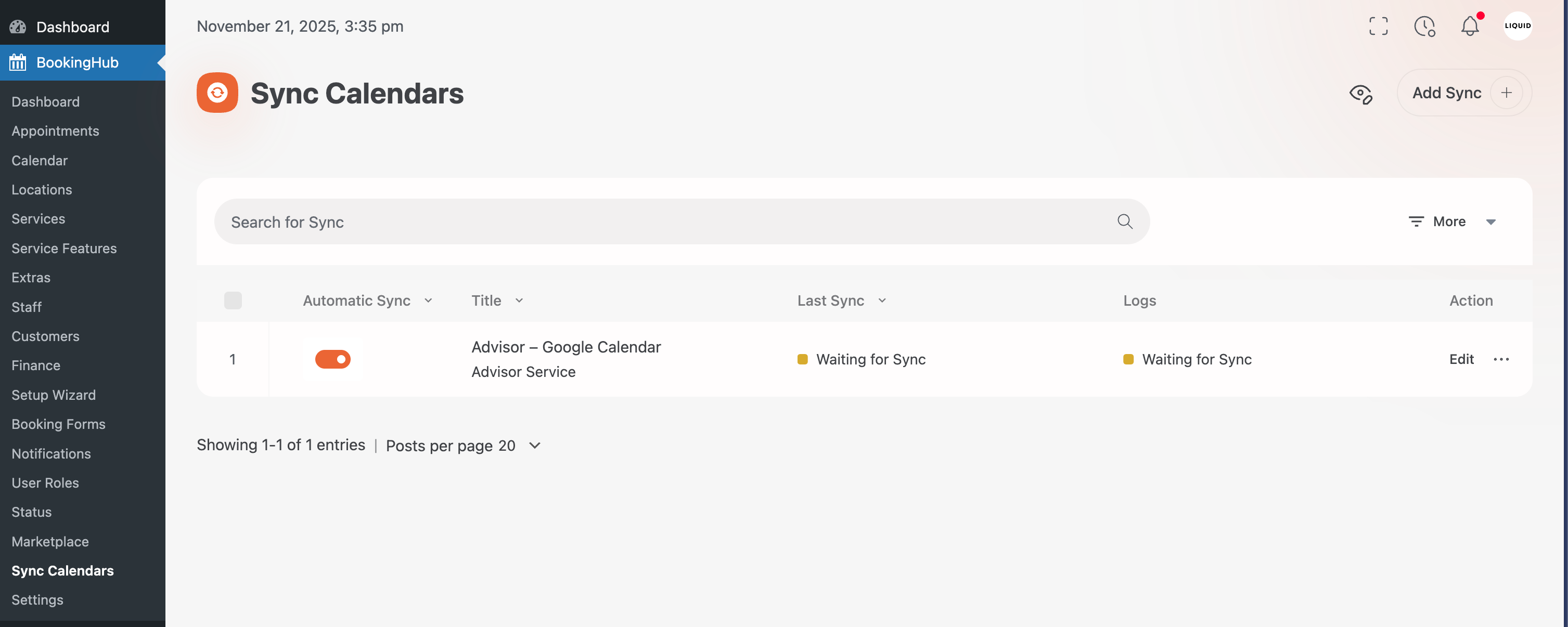Open Appointments in sidebar menu

tap(55, 130)
